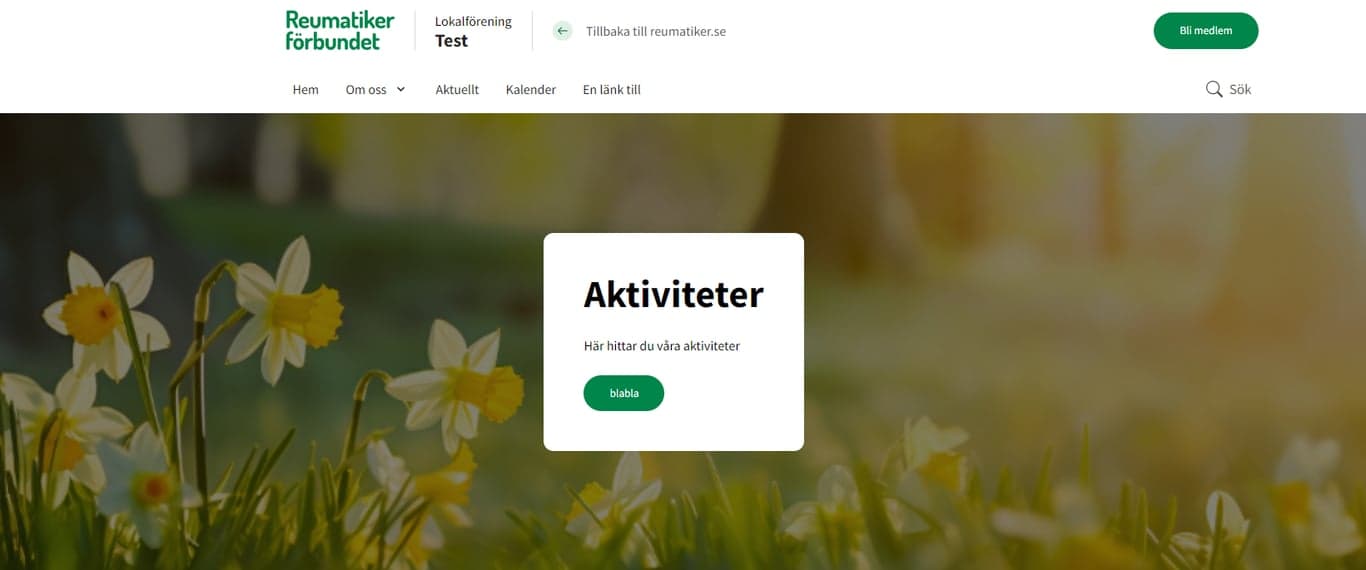Open the Om oss menu item
This screenshot has width=1366, height=570.
366,89
